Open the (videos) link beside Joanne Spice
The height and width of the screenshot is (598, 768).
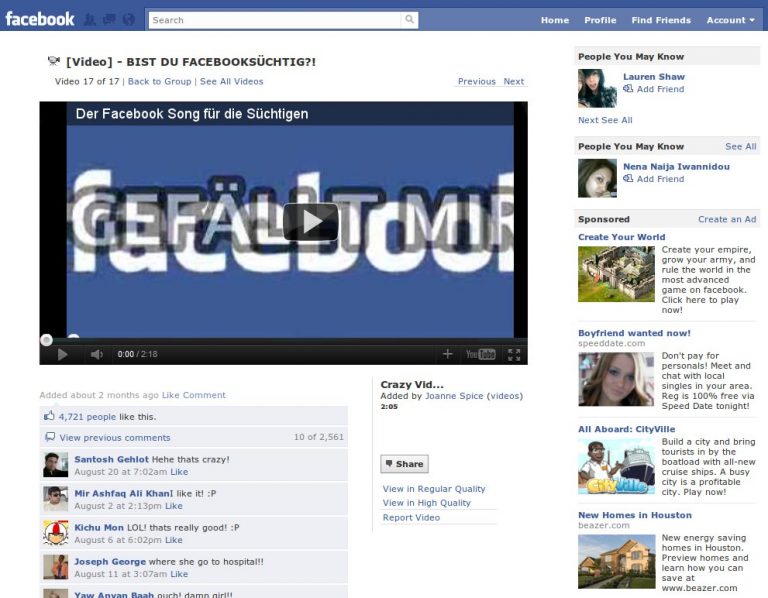tap(504, 396)
